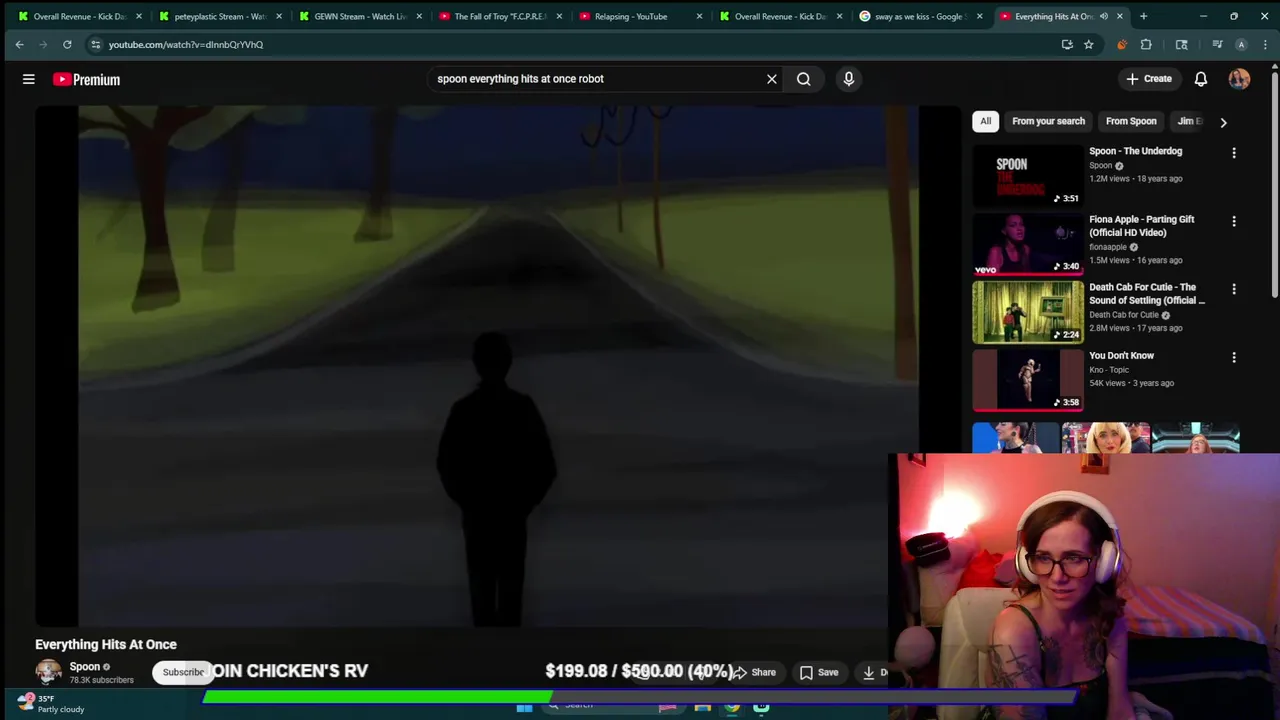Image resolution: width=1280 pixels, height=720 pixels.
Task: Select the From your search chip
Action: pyautogui.click(x=1048, y=121)
